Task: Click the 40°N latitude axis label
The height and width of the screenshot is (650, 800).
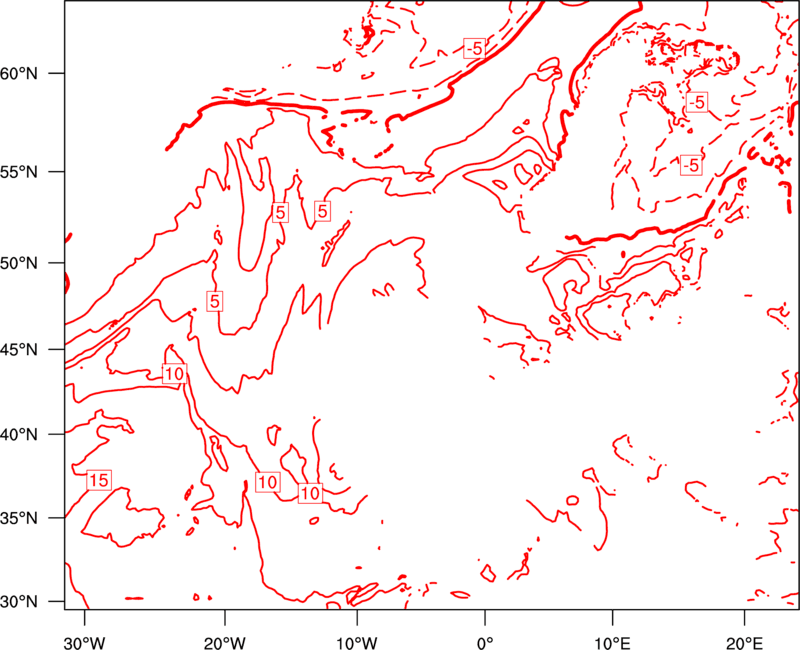Action: pos(19,435)
